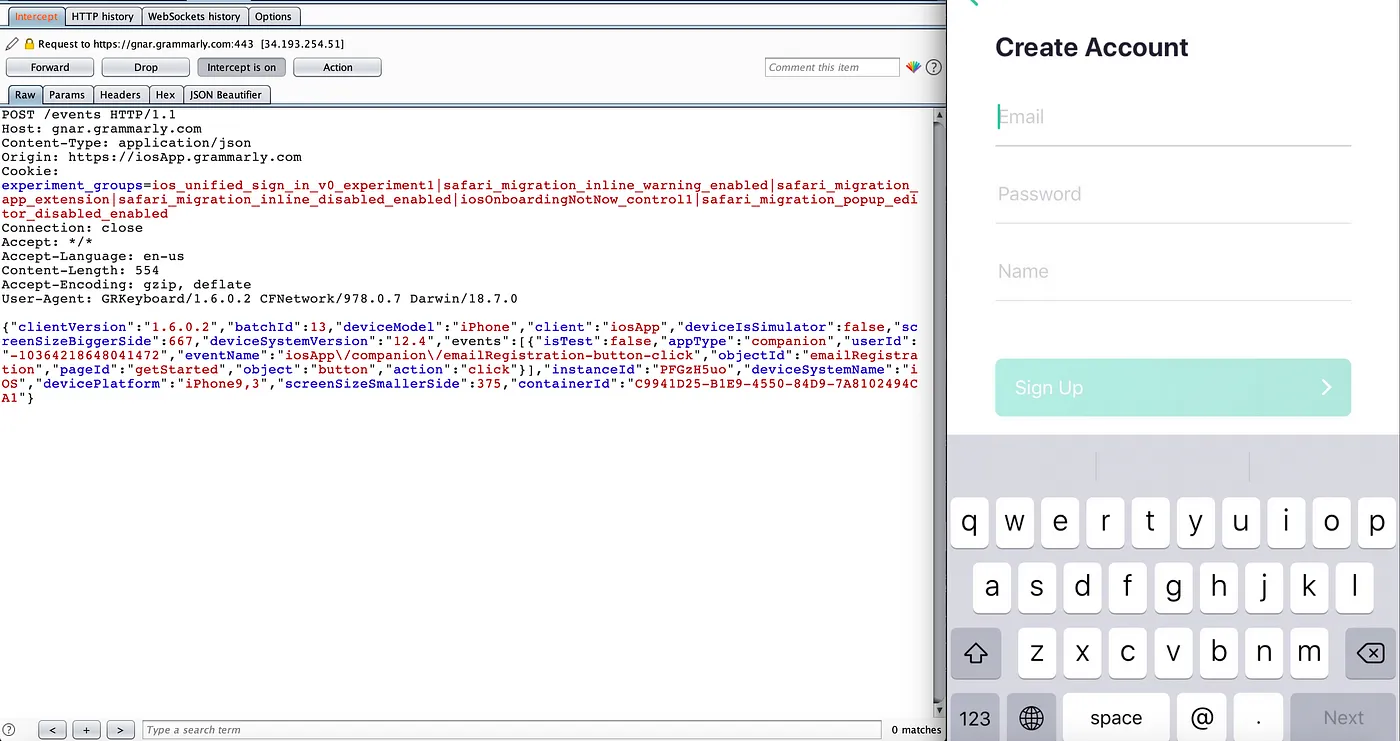Tap the g key

[x=1173, y=587]
